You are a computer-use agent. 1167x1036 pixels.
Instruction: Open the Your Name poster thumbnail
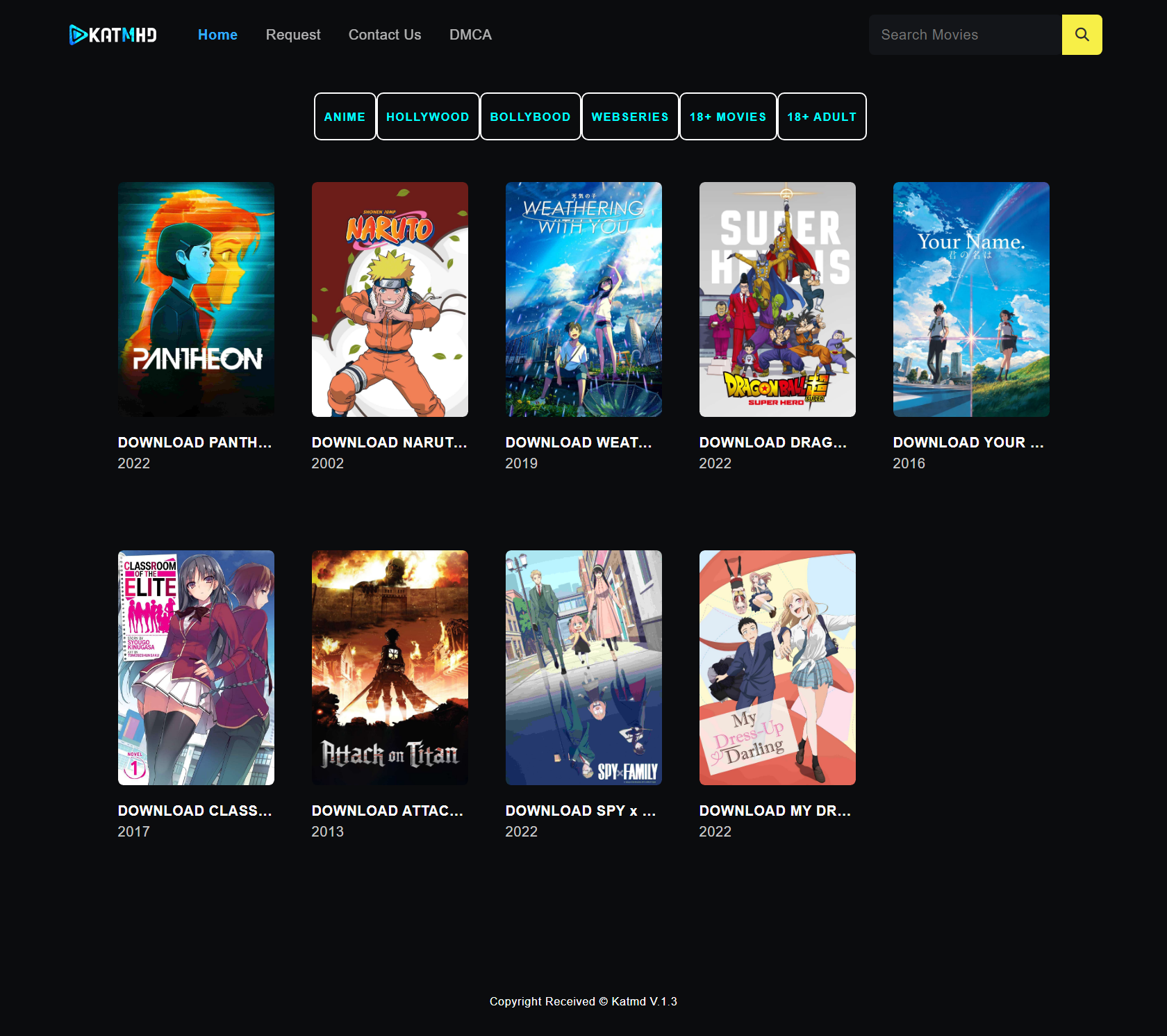pyautogui.click(x=971, y=299)
